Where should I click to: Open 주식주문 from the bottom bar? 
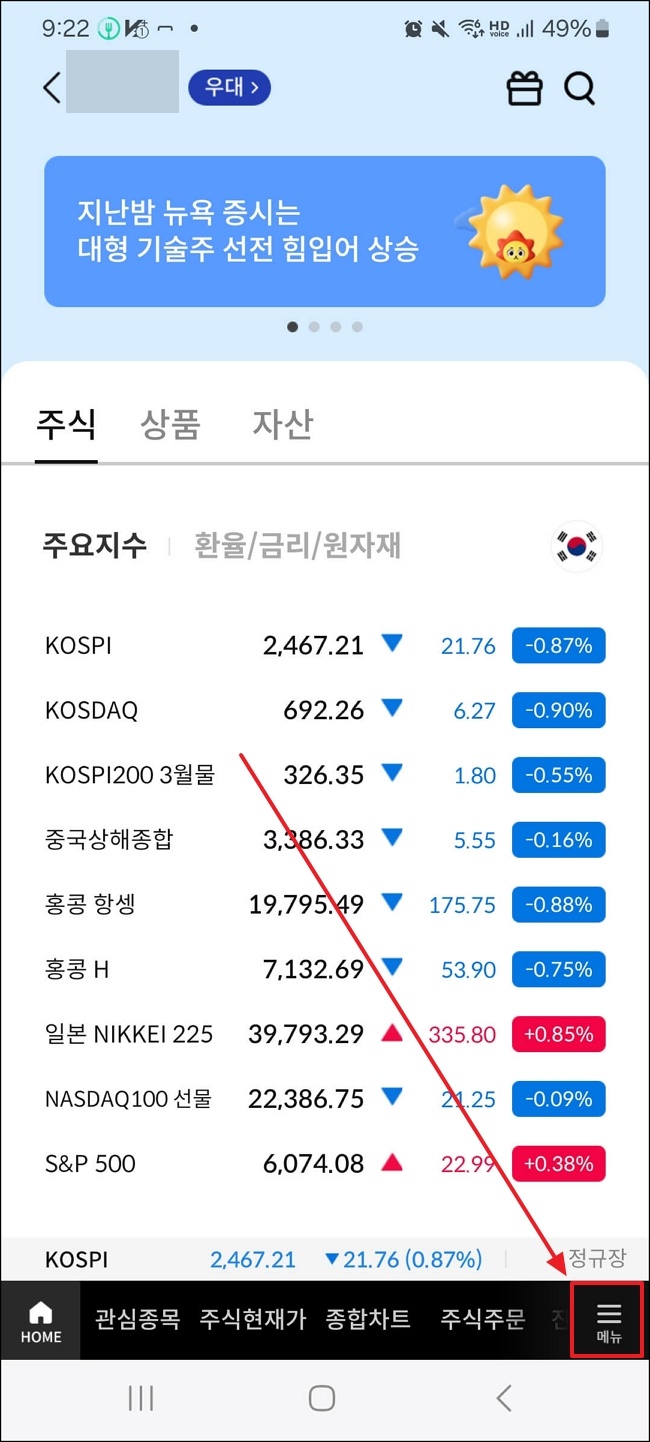point(482,1320)
